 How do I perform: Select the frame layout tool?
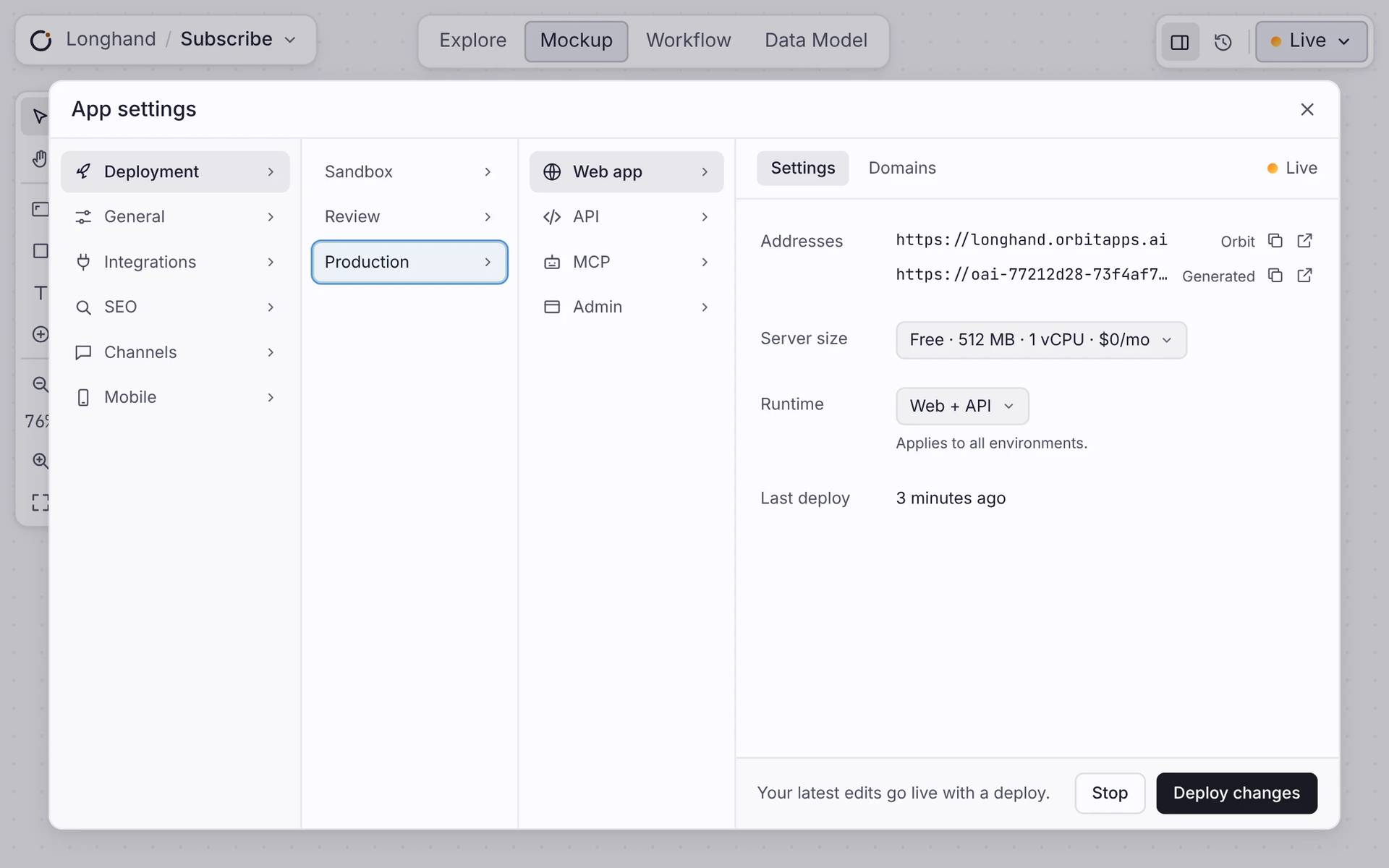click(x=41, y=209)
